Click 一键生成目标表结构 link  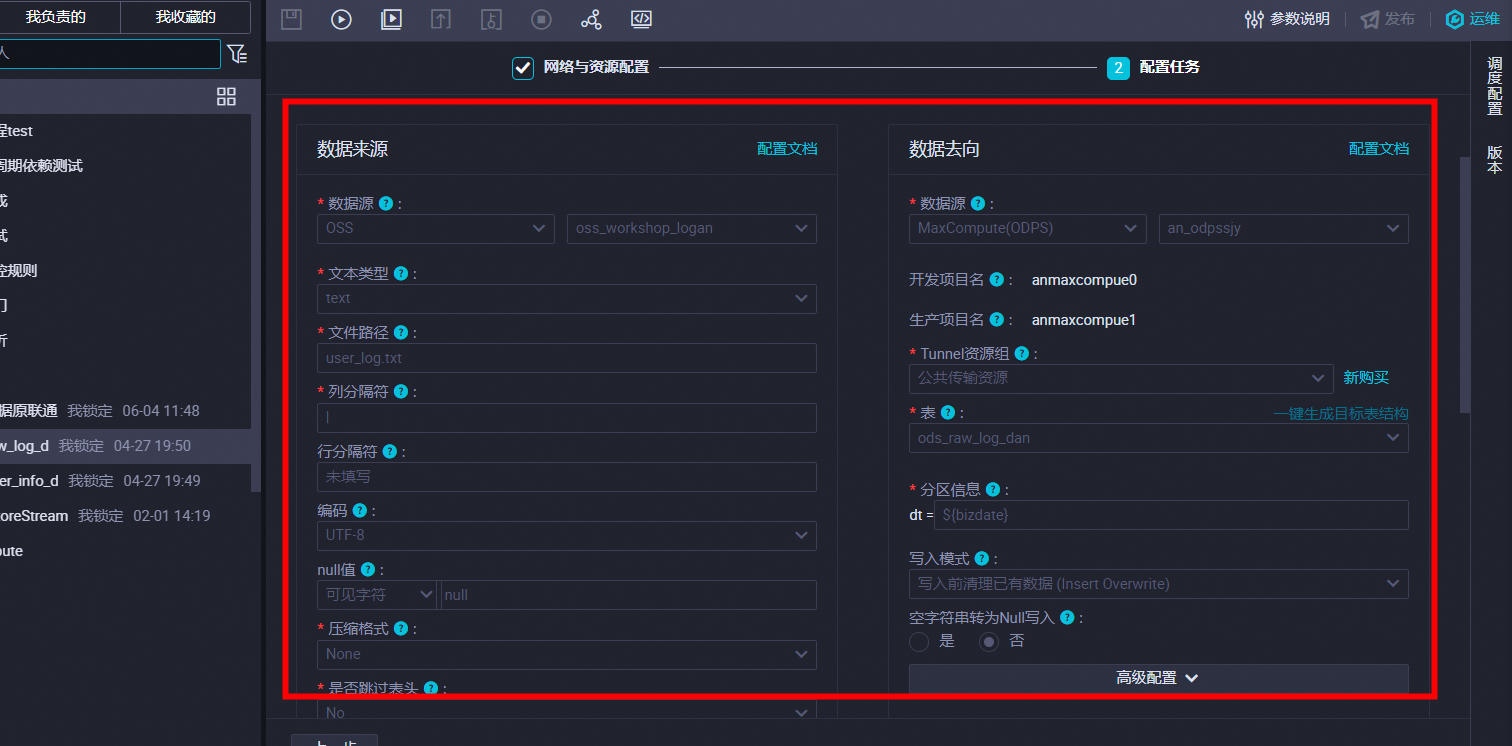(1341, 413)
